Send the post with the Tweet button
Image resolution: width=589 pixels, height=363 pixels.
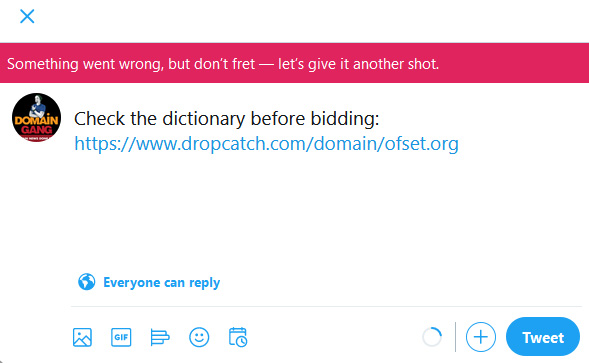click(x=543, y=337)
